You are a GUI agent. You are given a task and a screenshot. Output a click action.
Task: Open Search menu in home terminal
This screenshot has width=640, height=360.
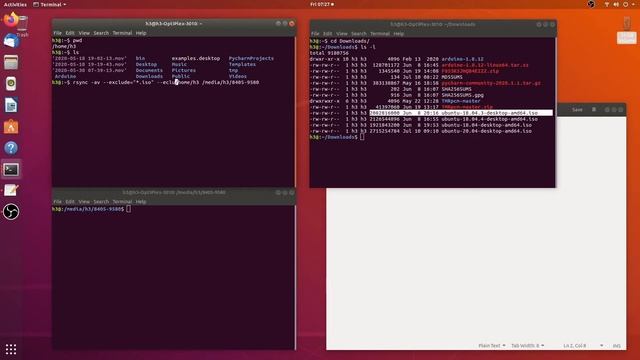(x=101, y=33)
